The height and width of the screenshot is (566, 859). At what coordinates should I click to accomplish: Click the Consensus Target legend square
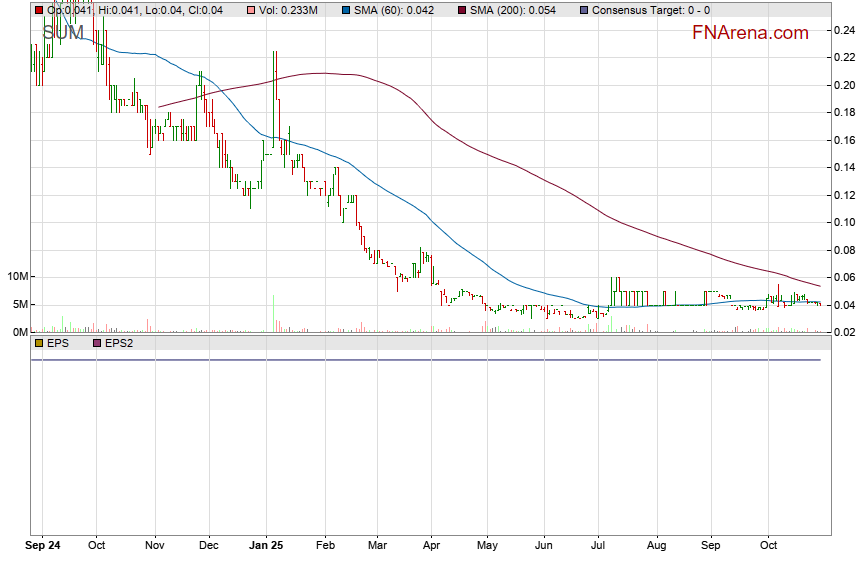(584, 10)
